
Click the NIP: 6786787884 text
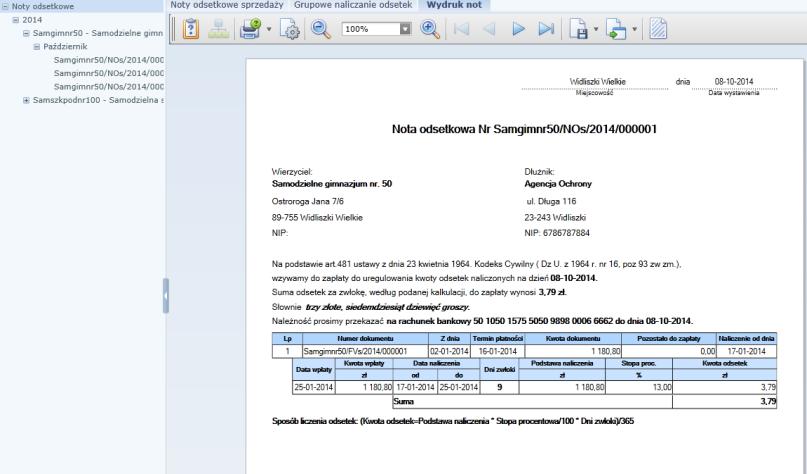557,233
